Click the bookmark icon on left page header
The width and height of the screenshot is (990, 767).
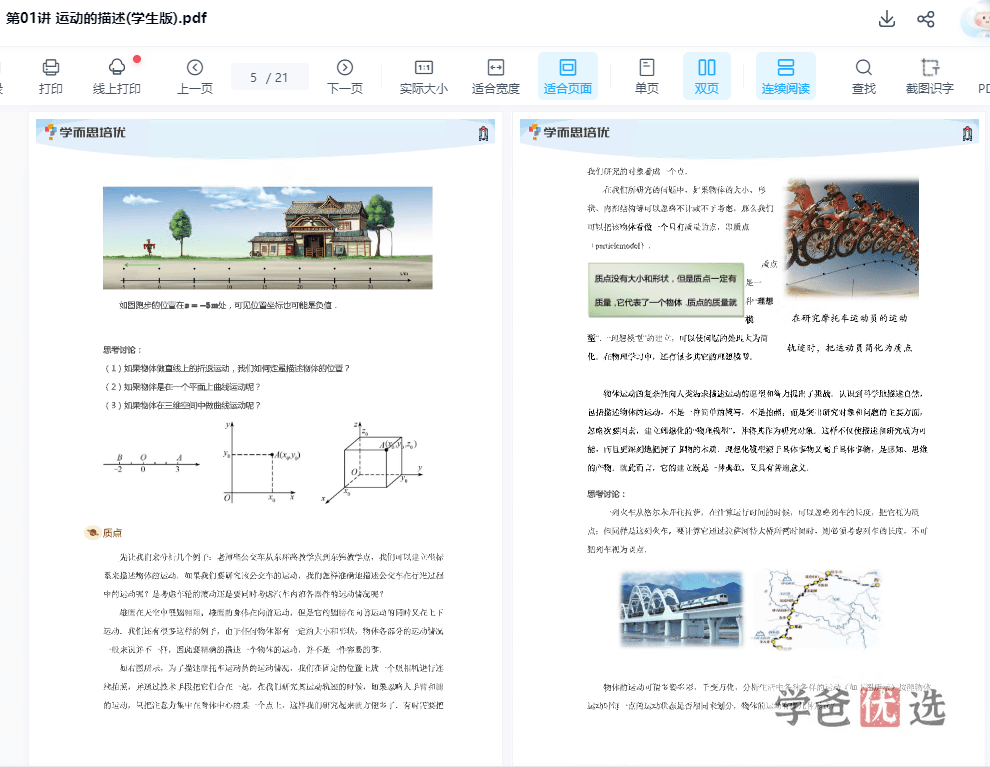point(484,133)
